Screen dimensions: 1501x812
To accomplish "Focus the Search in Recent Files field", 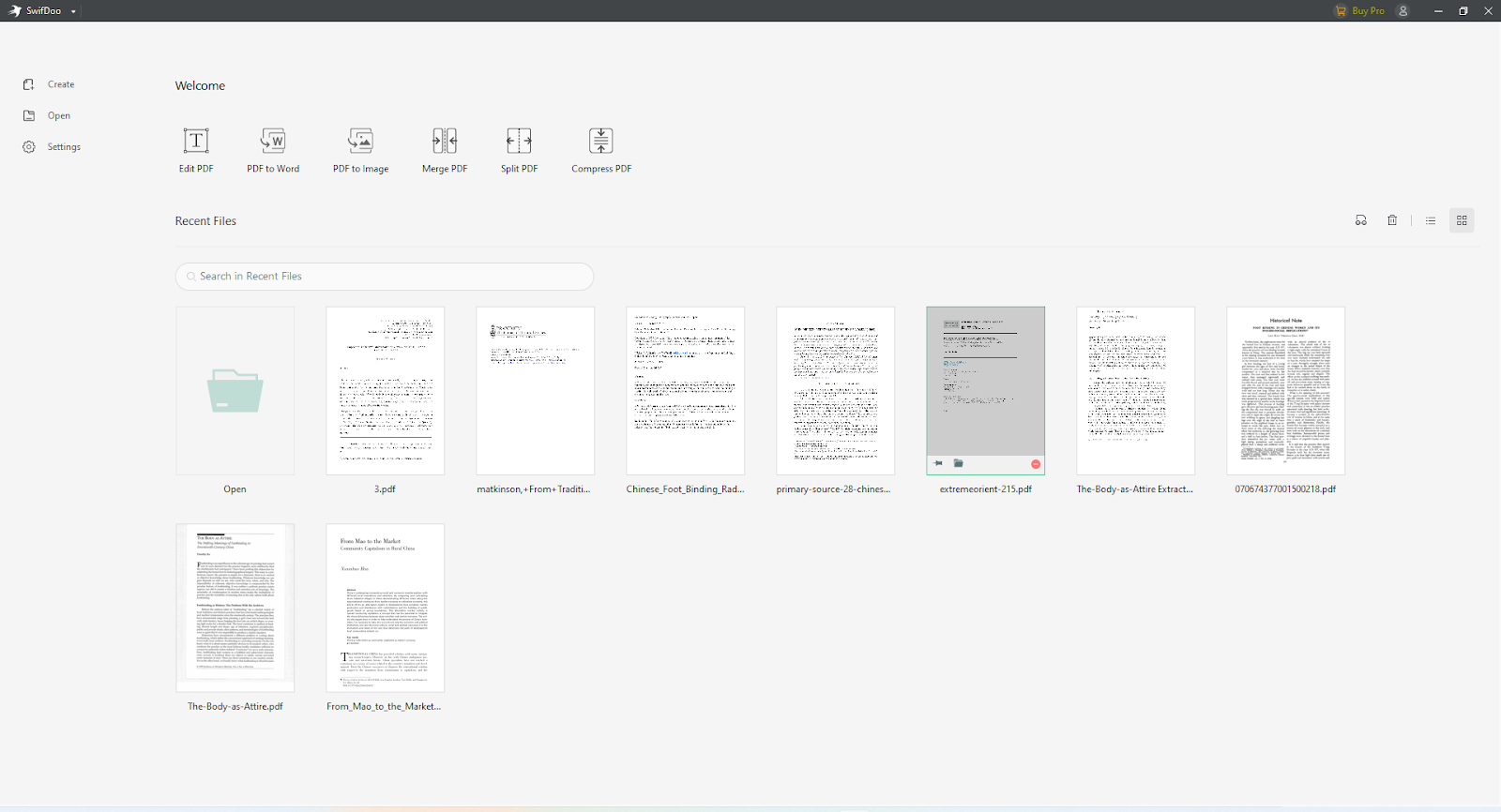I will tap(385, 277).
